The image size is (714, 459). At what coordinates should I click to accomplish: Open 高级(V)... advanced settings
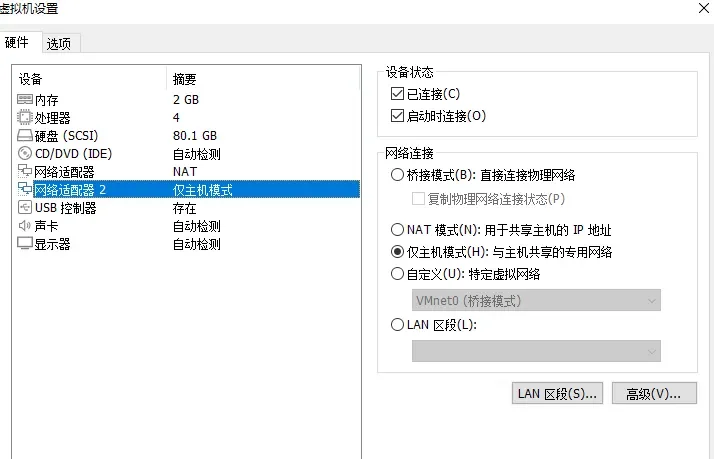point(653,393)
